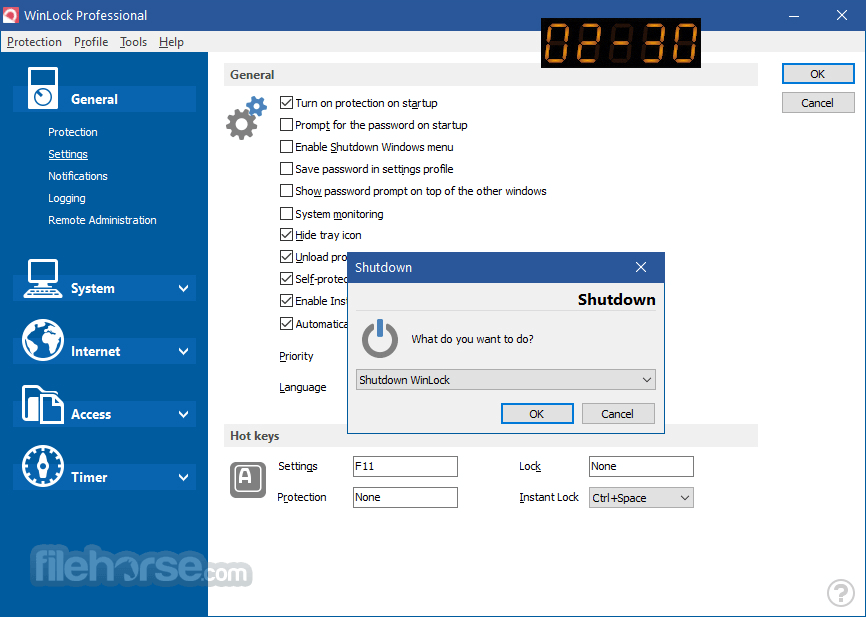
Task: Click the System computer icon
Action: click(43, 278)
